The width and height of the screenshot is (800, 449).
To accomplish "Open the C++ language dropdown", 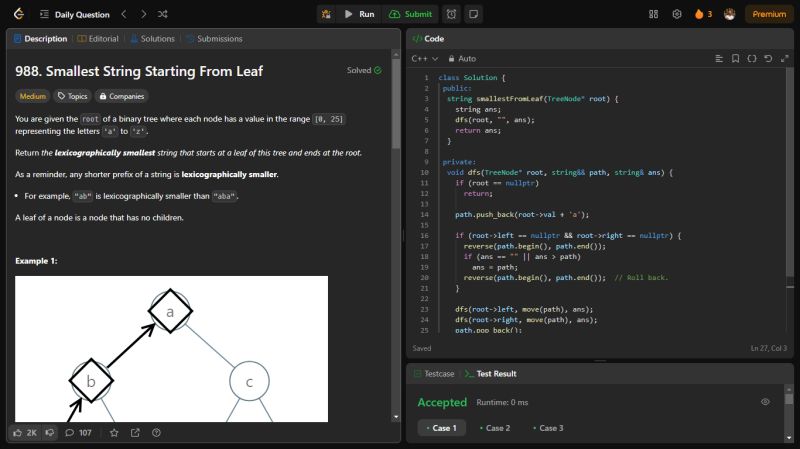I will pos(425,59).
